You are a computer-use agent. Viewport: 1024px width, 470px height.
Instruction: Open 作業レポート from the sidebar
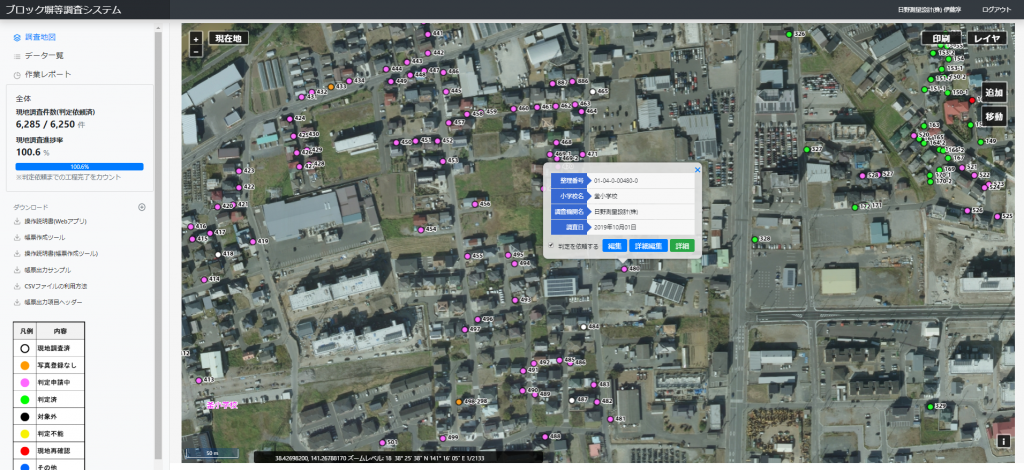pos(47,75)
